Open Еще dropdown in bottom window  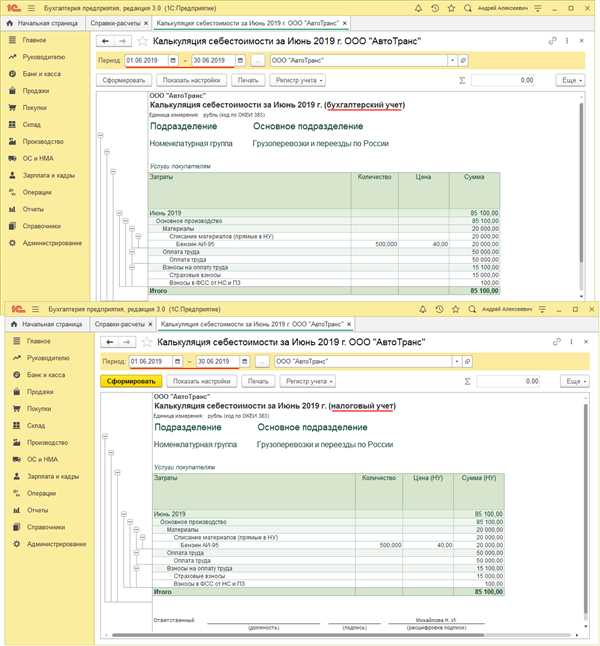575,381
